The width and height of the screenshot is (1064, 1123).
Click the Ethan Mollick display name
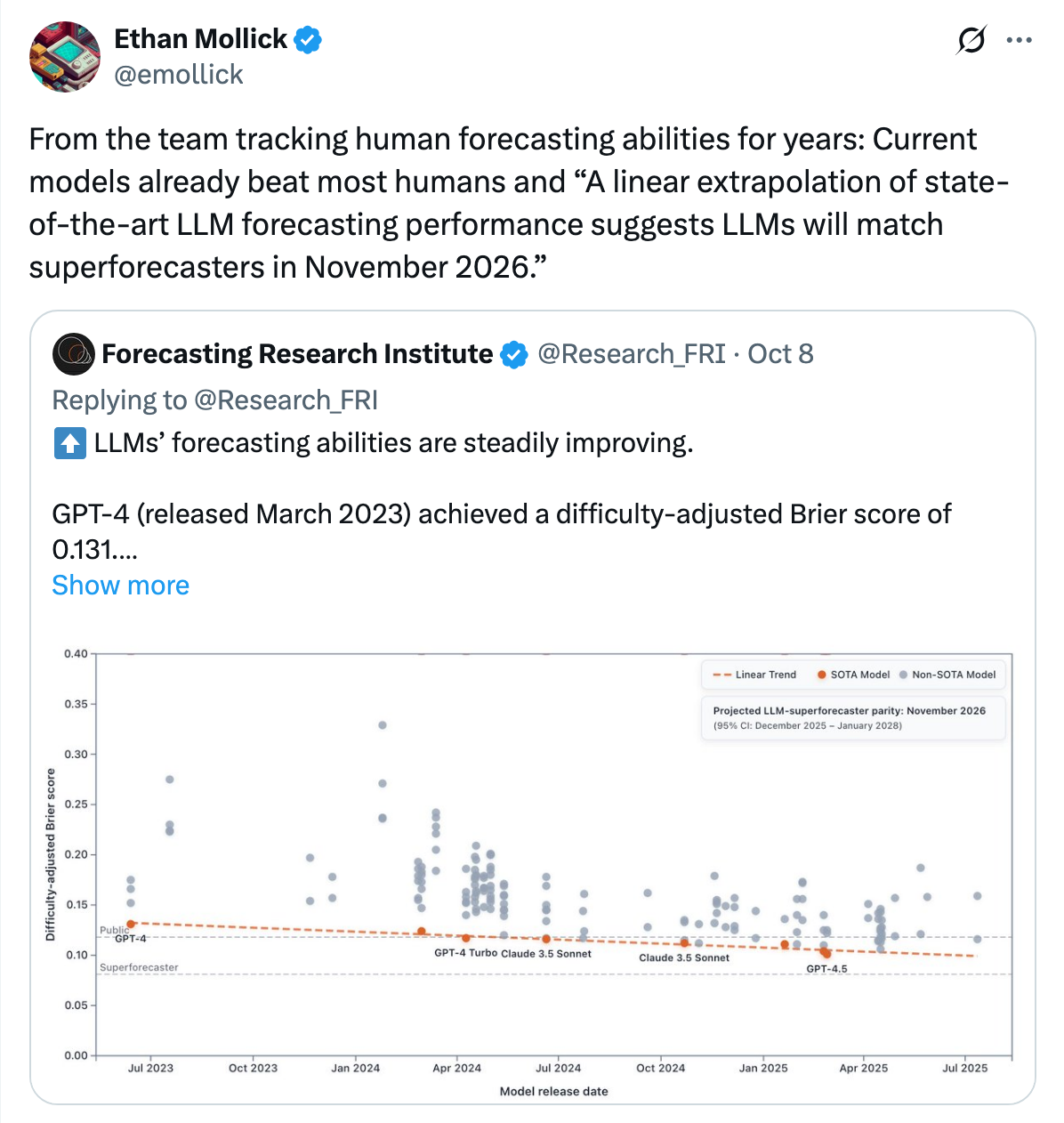[200, 39]
